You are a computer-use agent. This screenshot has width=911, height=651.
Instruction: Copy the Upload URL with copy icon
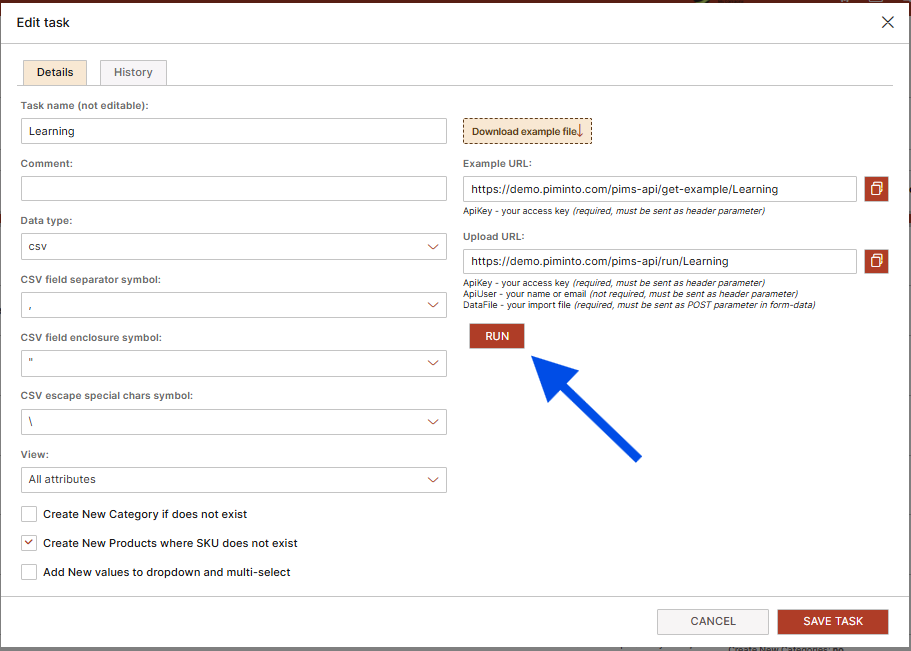876,261
